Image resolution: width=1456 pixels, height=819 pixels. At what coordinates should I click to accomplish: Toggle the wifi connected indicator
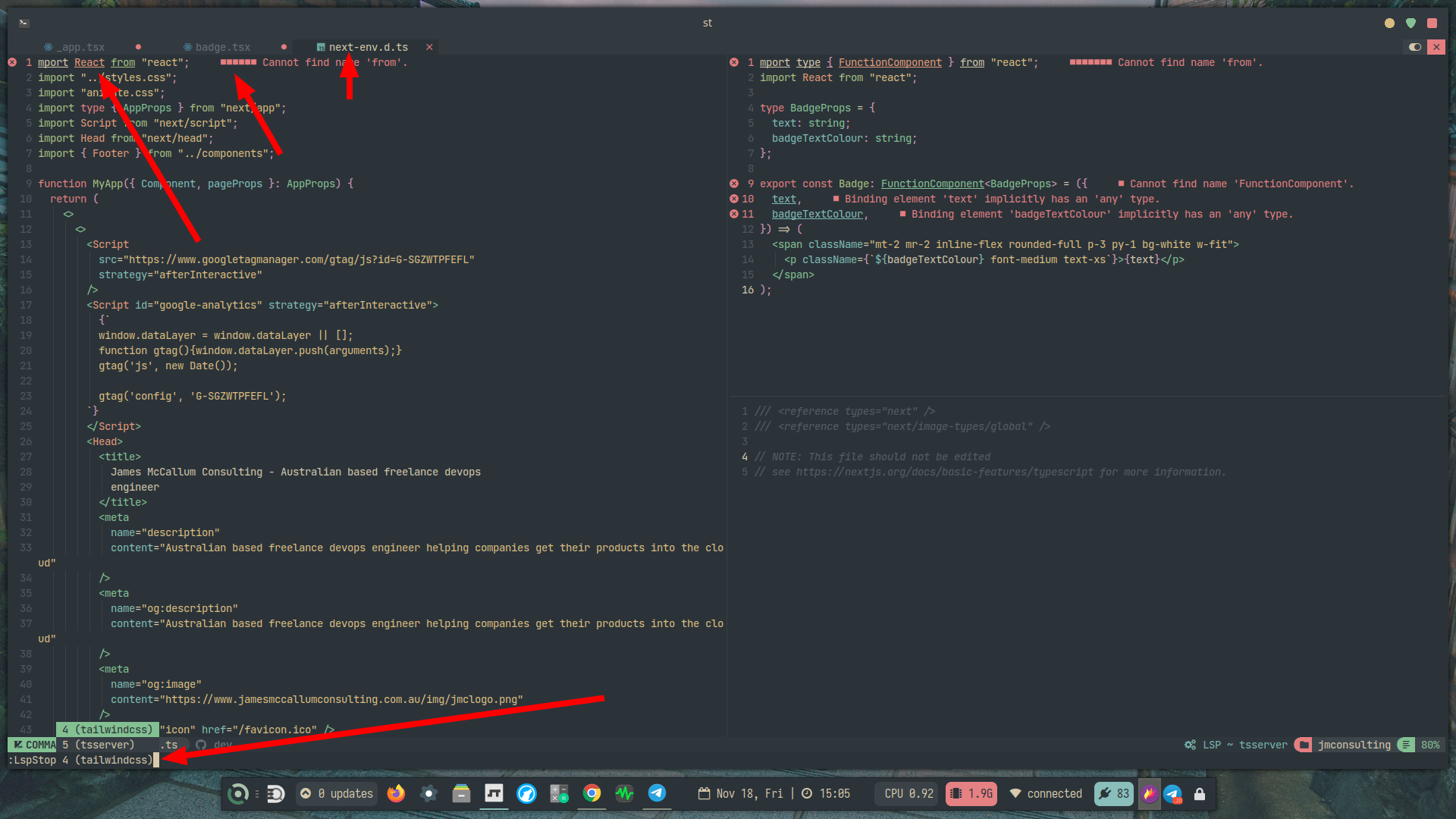1046,793
